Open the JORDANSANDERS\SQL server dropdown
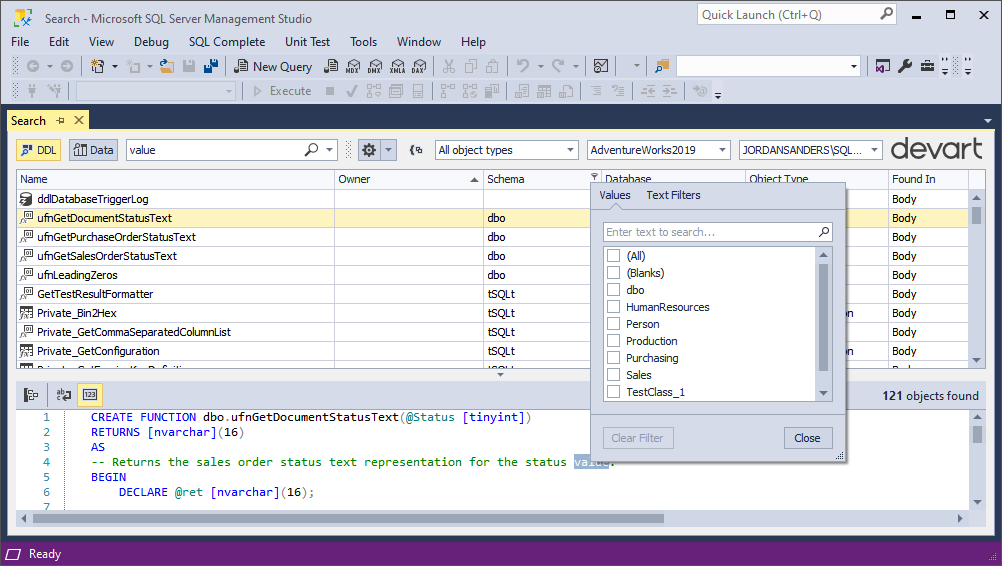Screen dimensions: 1002x566 [810, 150]
